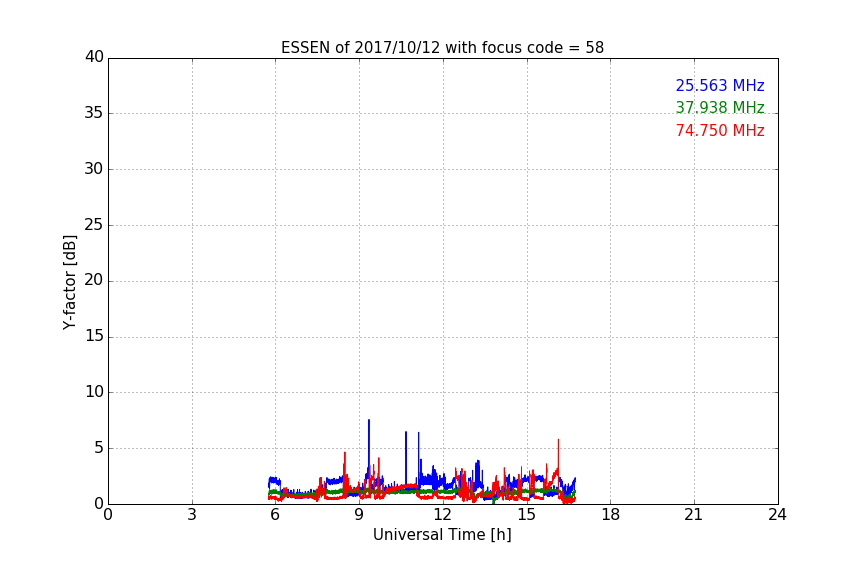Screen dimensions: 864x576
Task: Click the y-axis tick label 15
Action: point(94,336)
